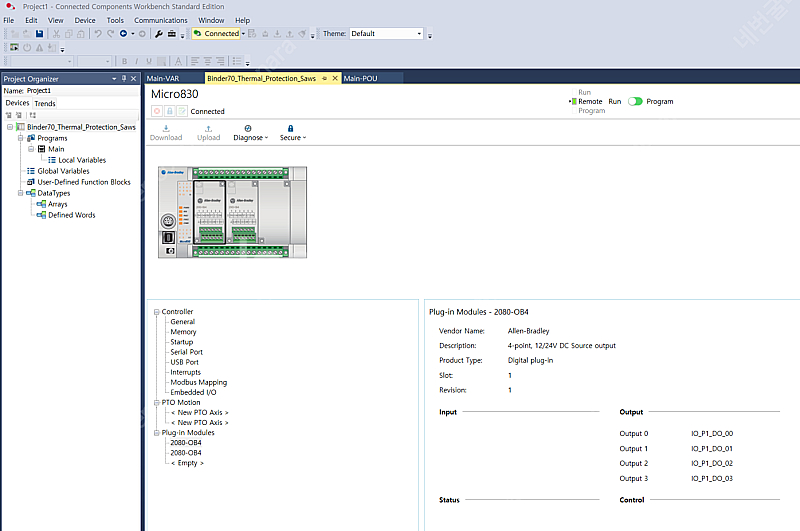This screenshot has width=800, height=531.
Task: Click the IO_P1_DO_00 output variable
Action: click(712, 434)
